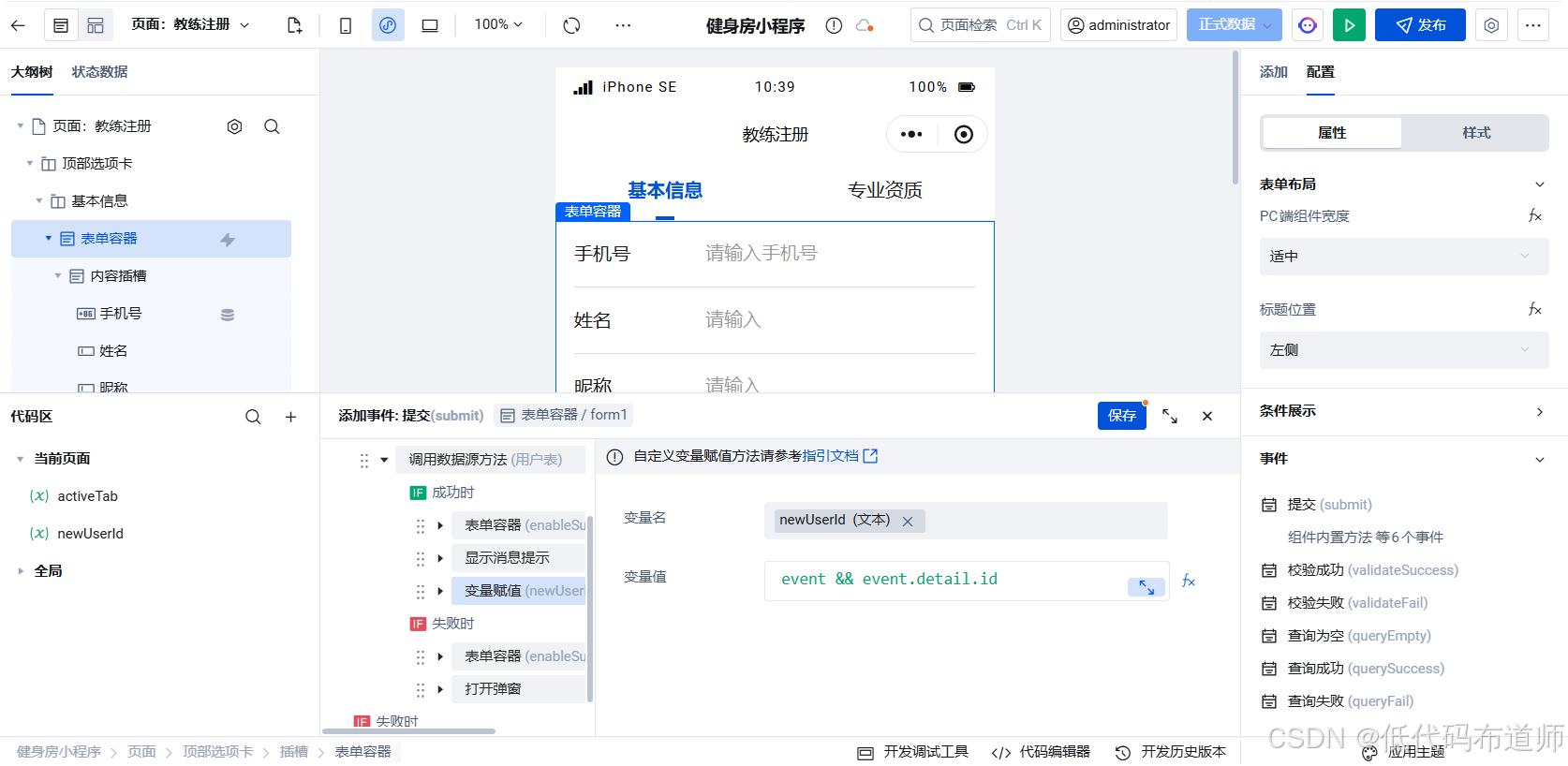Select variable newUserId in code area
Image resolution: width=1568 pixels, height=766 pixels.
click(x=90, y=534)
